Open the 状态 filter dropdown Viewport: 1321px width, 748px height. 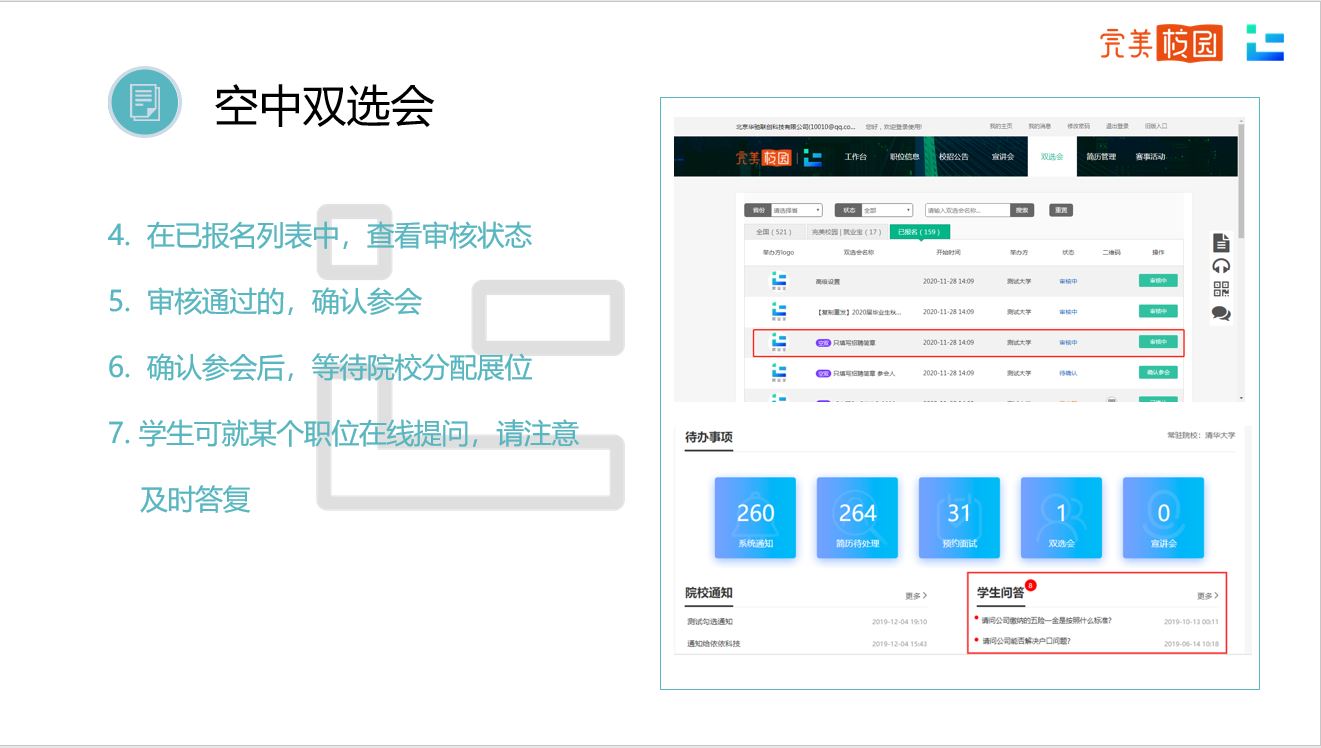pos(886,210)
